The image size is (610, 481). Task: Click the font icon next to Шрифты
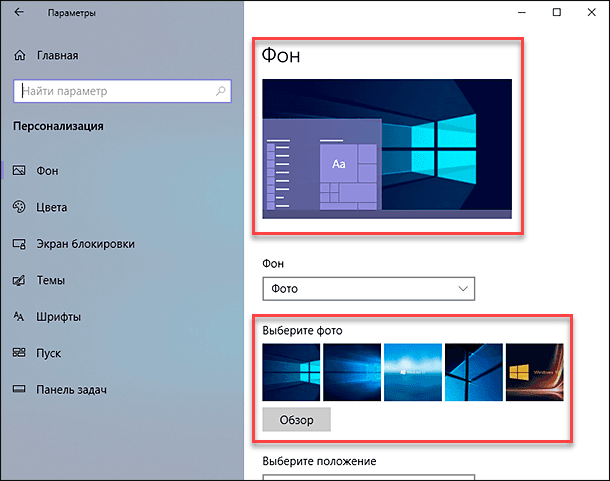click(x=19, y=317)
